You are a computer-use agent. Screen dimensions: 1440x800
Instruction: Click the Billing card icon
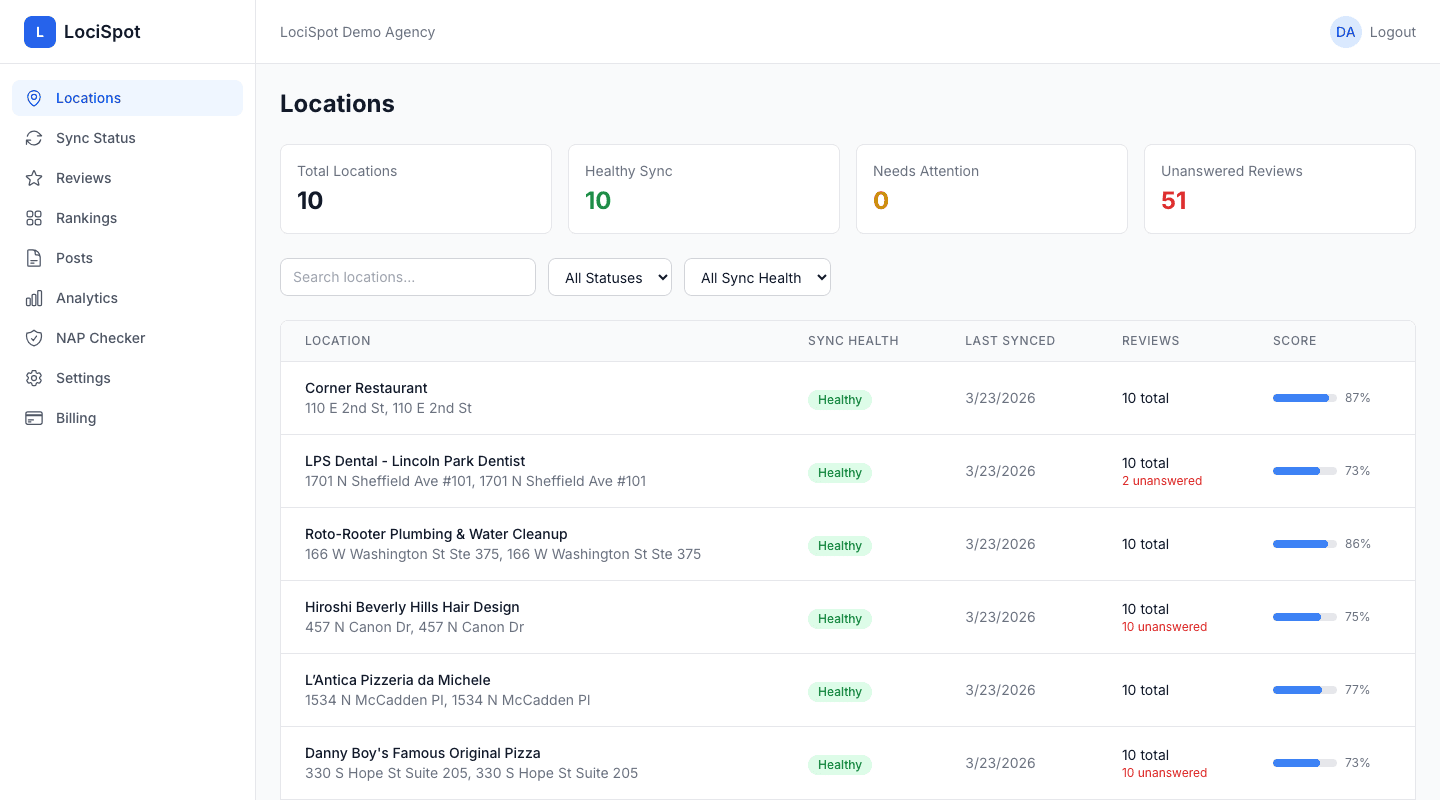tap(34, 418)
